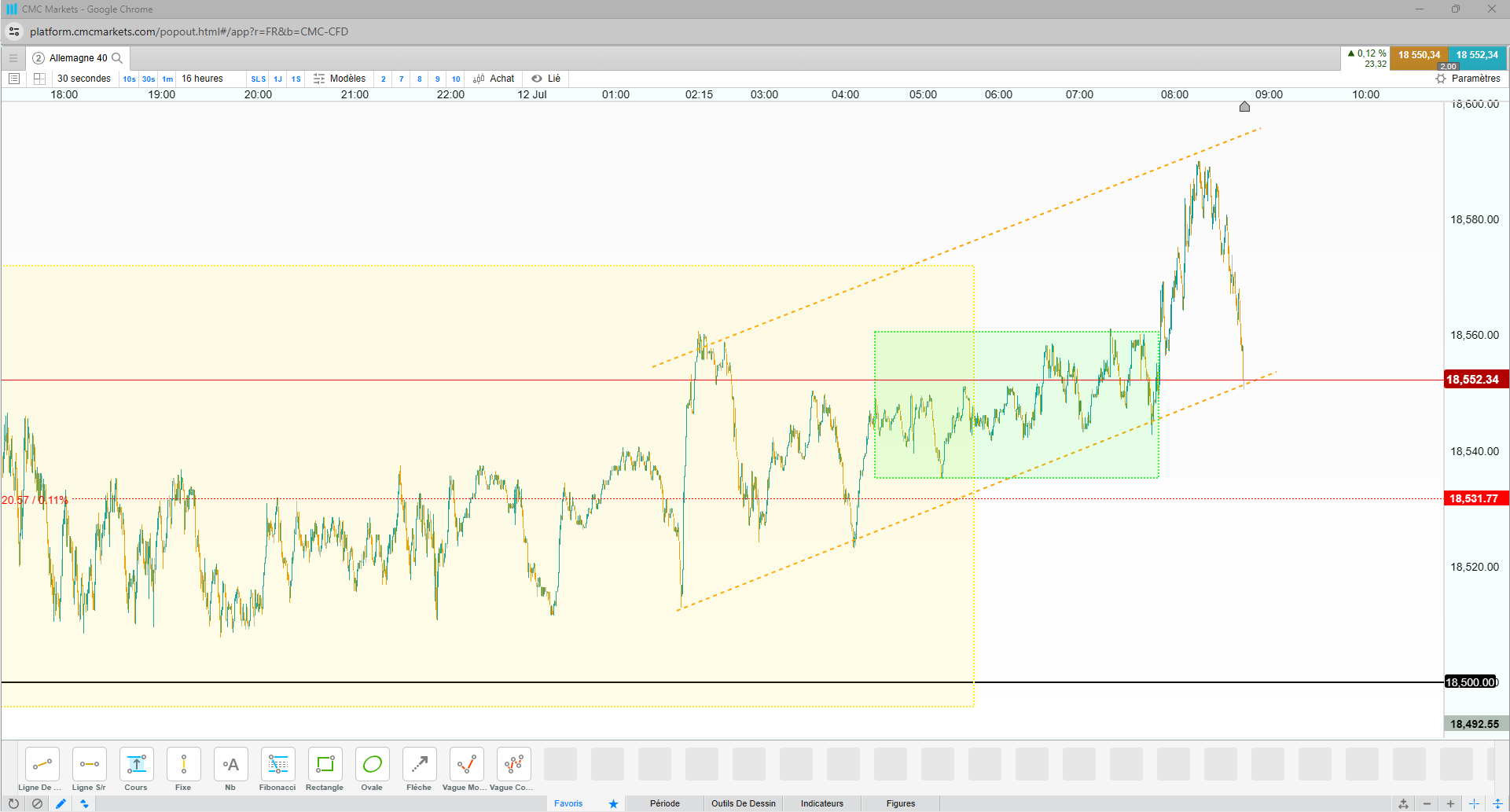Select the Fibonacci tool
This screenshot has height=812, width=1510.
coord(277,764)
